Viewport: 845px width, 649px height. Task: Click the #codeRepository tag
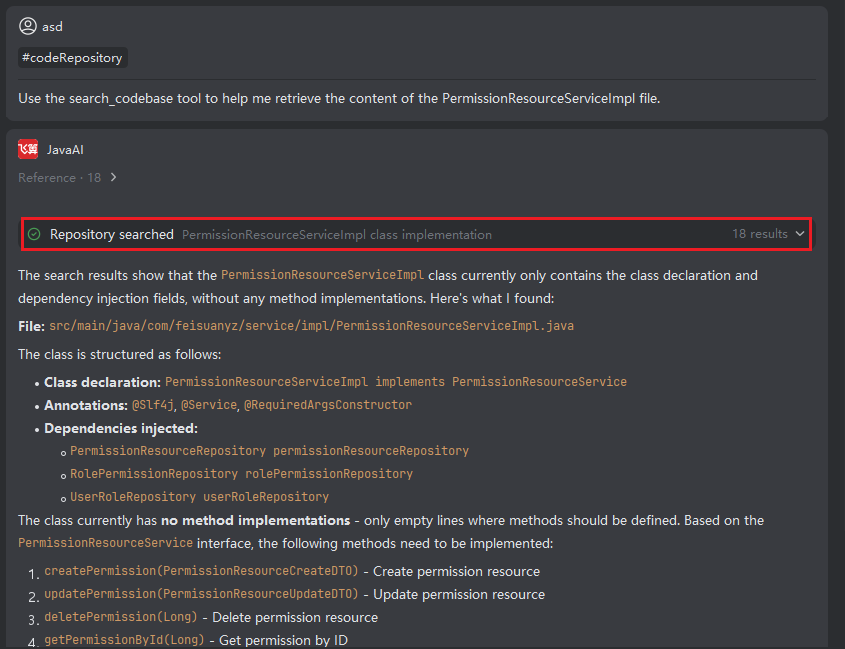click(x=72, y=58)
